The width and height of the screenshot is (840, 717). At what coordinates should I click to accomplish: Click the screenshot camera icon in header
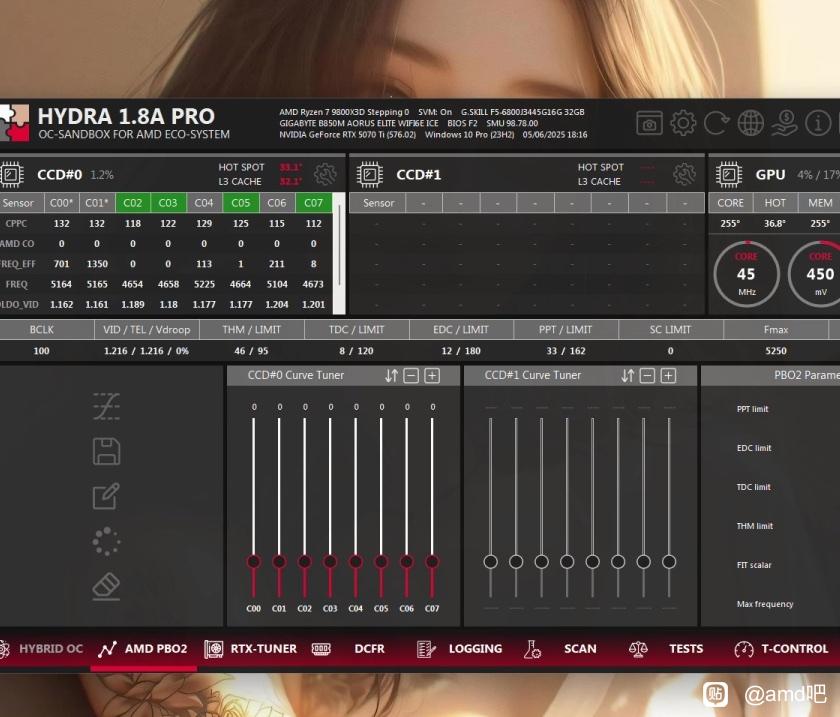click(x=649, y=123)
